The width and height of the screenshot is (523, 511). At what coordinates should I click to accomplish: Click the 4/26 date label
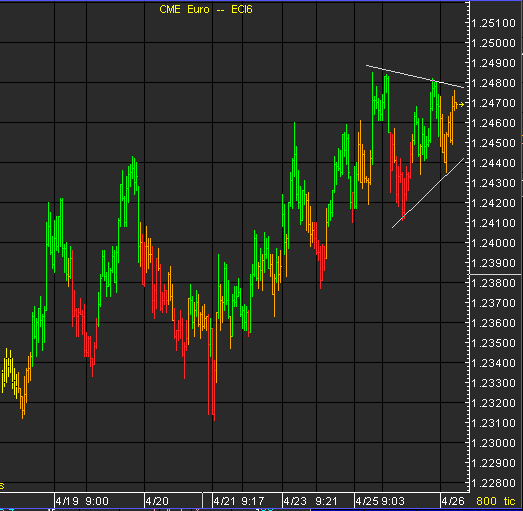tap(453, 501)
